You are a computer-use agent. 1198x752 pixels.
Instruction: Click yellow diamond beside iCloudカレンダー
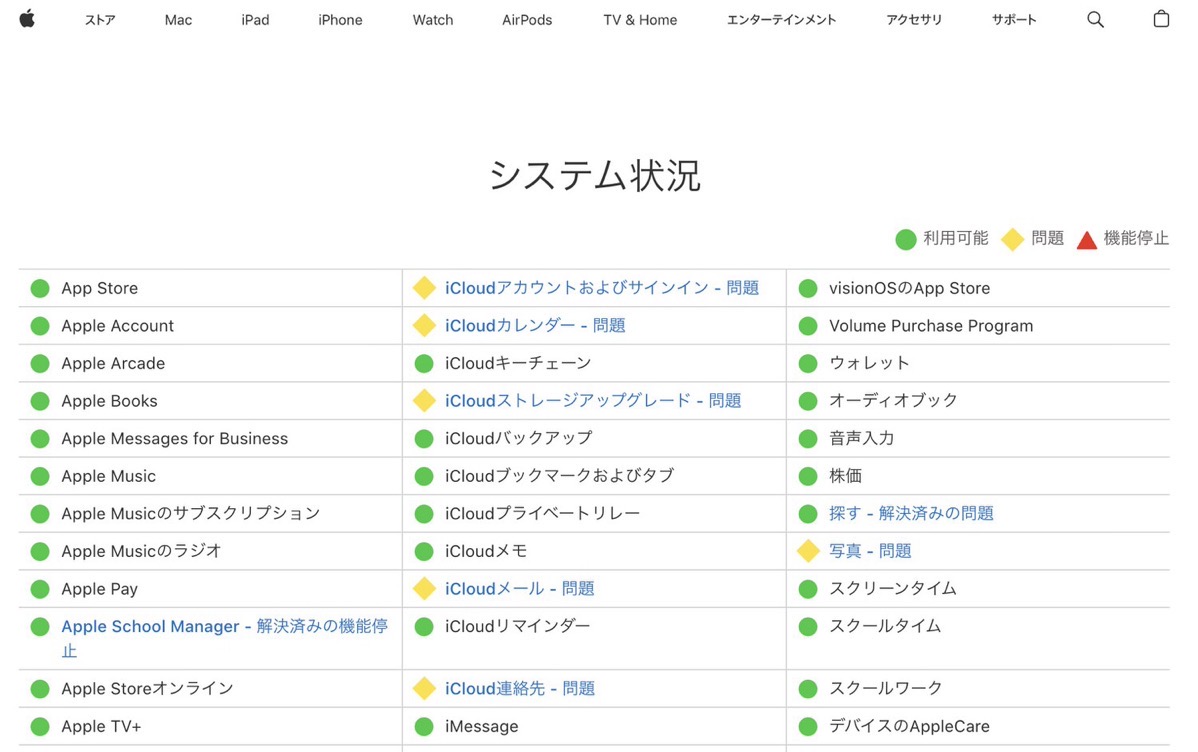click(x=424, y=326)
